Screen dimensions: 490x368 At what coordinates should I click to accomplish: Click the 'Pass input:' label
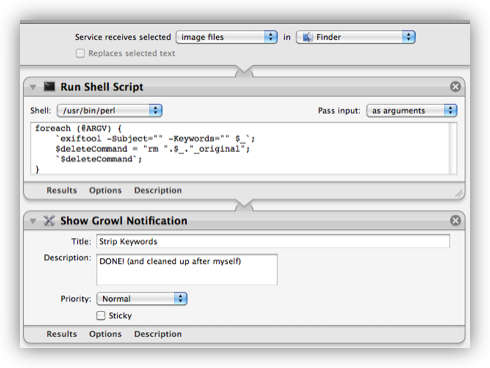tap(339, 111)
